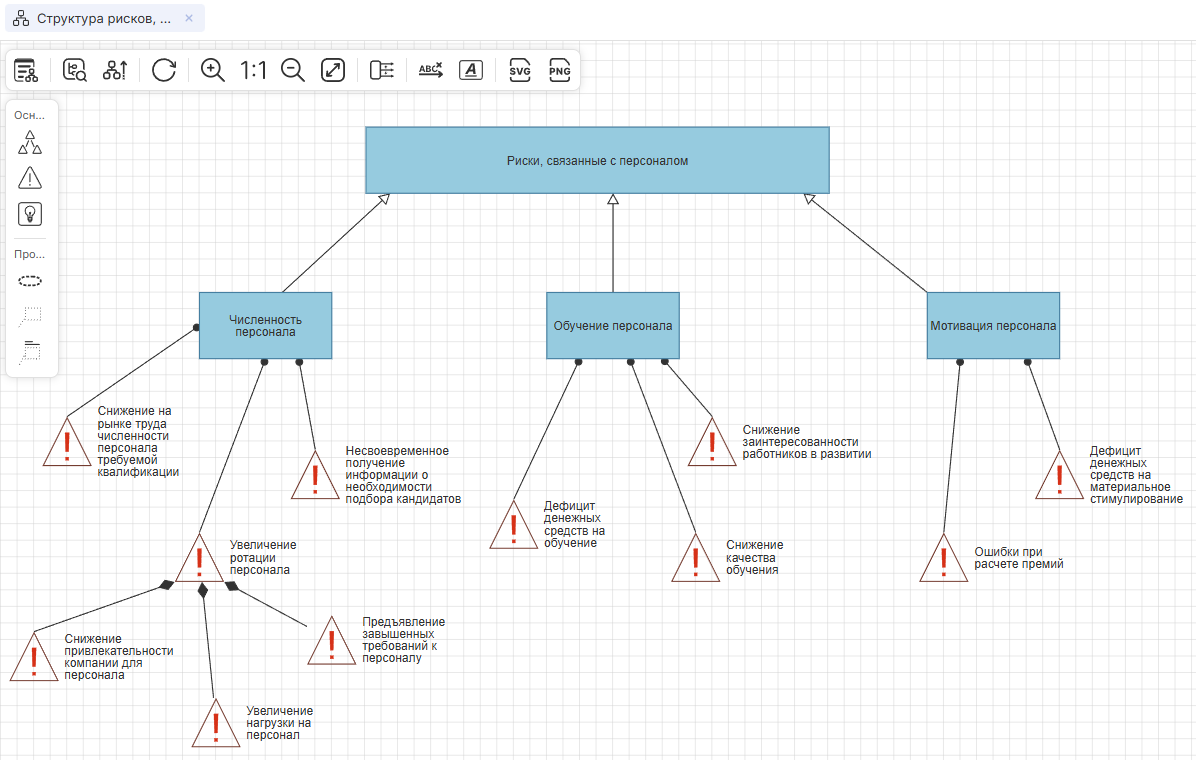Click the fit-to-screen expand icon

[x=332, y=70]
